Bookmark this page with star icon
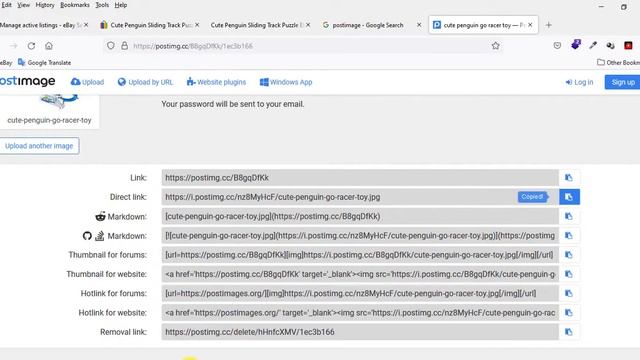The height and width of the screenshot is (360, 640). 496,46
